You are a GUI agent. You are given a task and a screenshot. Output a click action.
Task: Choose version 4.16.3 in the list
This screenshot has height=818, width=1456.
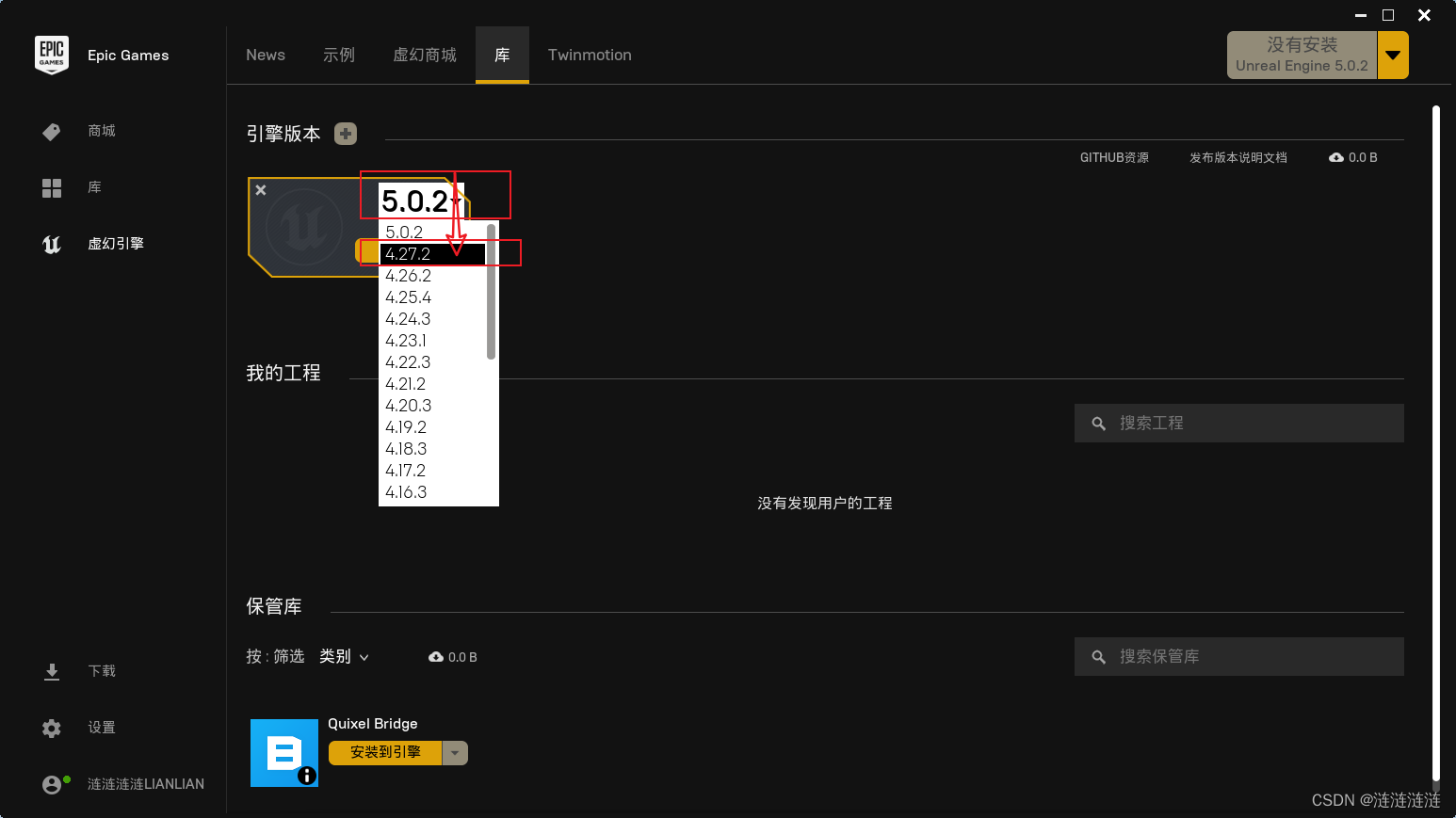(x=432, y=491)
